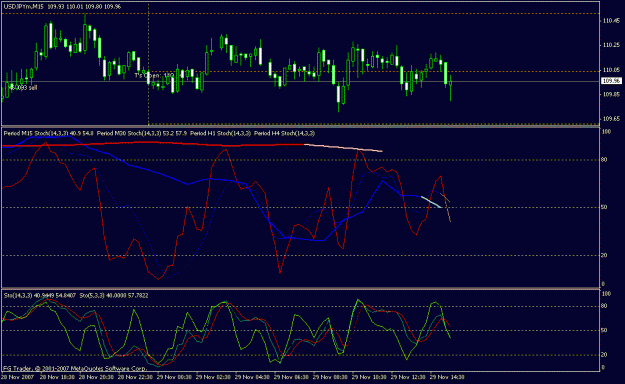Click the 50 level label in middle stochastic panel
The image size is (625, 384).
coord(604,207)
